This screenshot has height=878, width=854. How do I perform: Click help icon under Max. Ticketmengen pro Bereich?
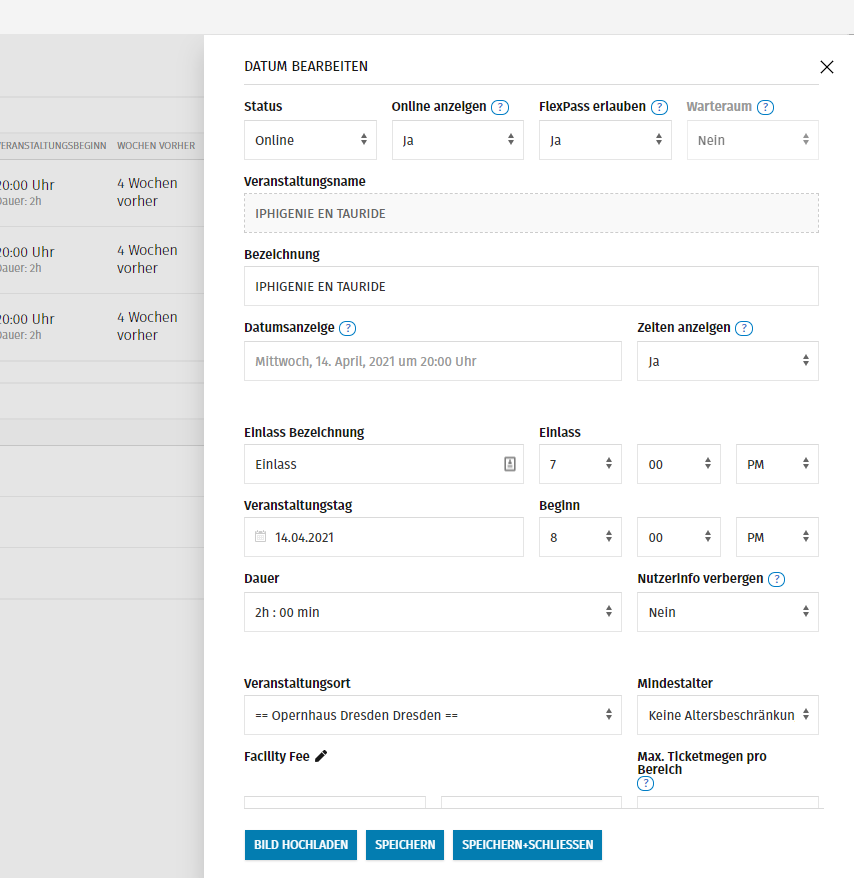(645, 784)
